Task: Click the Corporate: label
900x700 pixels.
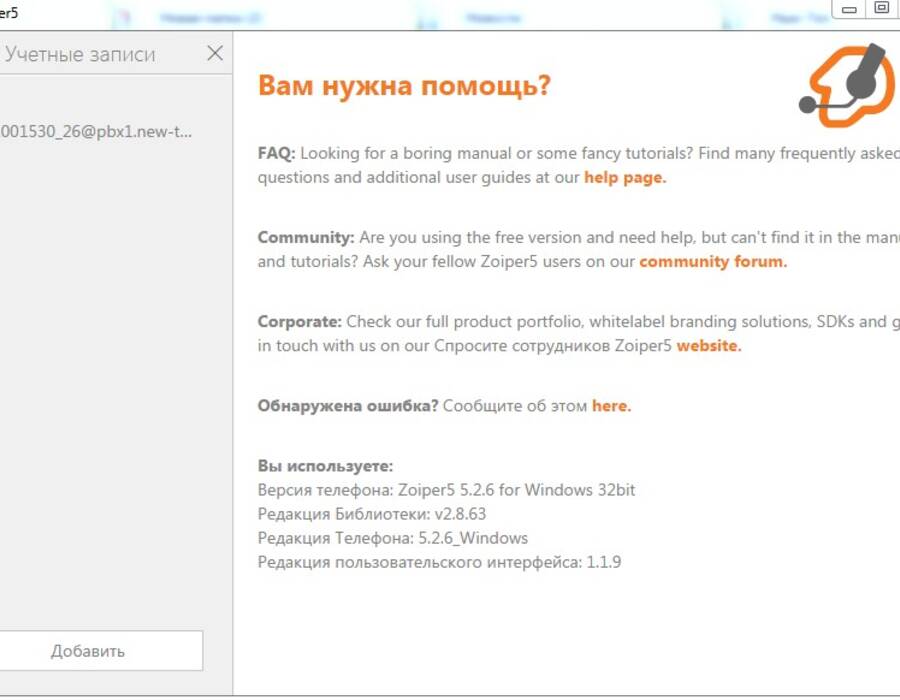Action: [300, 321]
